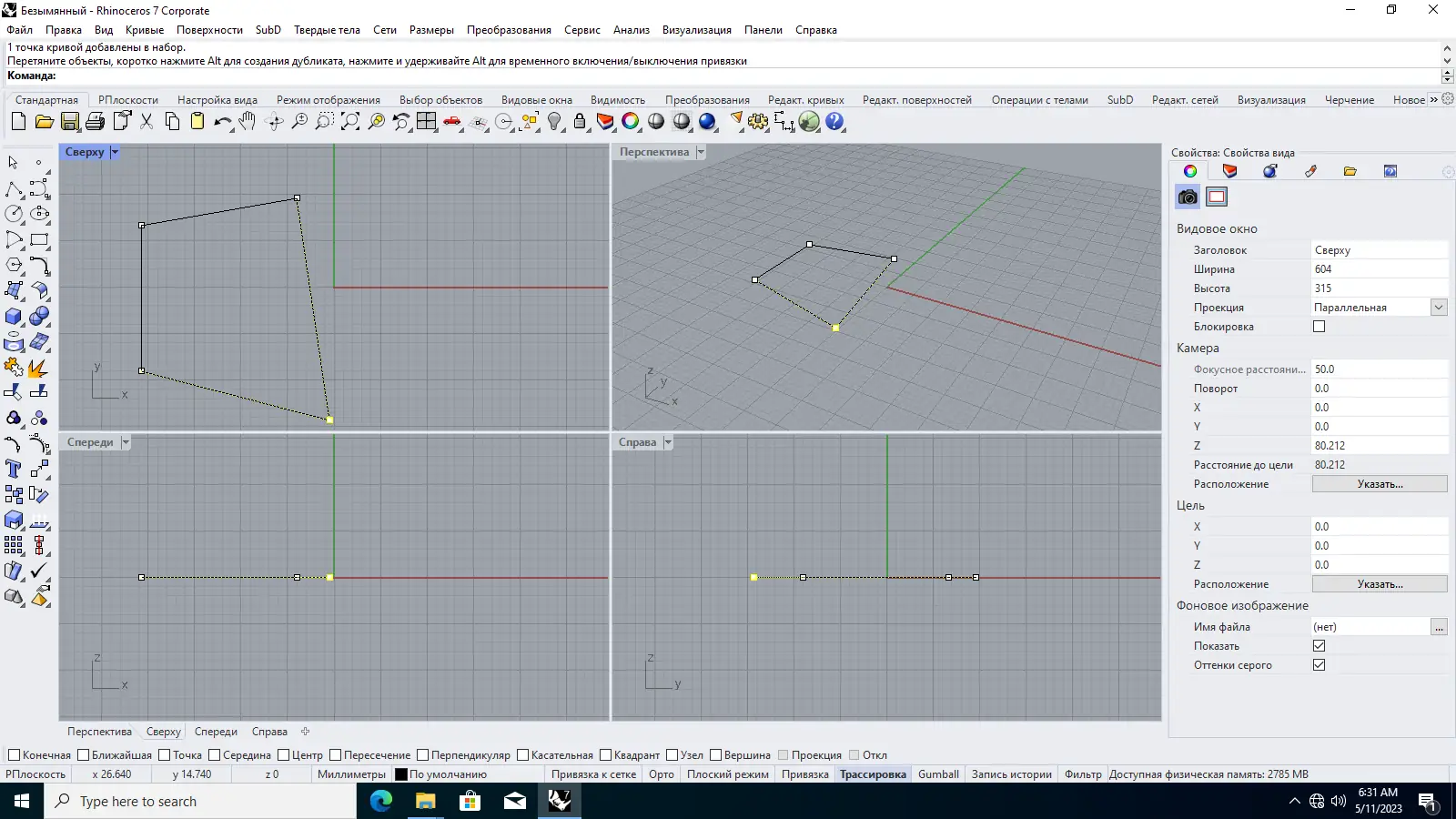Click the blue question mark help icon
The width and height of the screenshot is (1456, 819).
pyautogui.click(x=834, y=121)
